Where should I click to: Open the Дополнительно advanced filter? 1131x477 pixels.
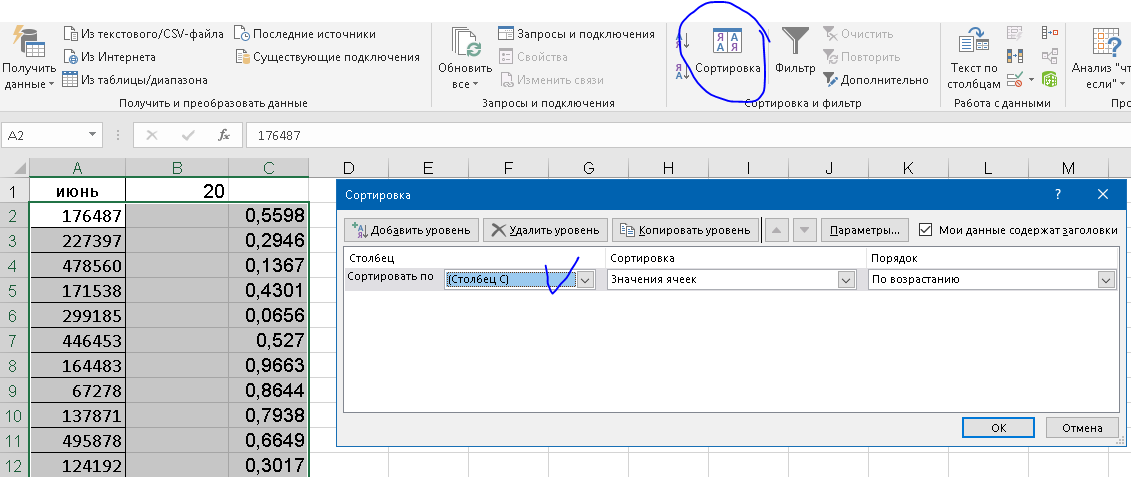coord(876,80)
